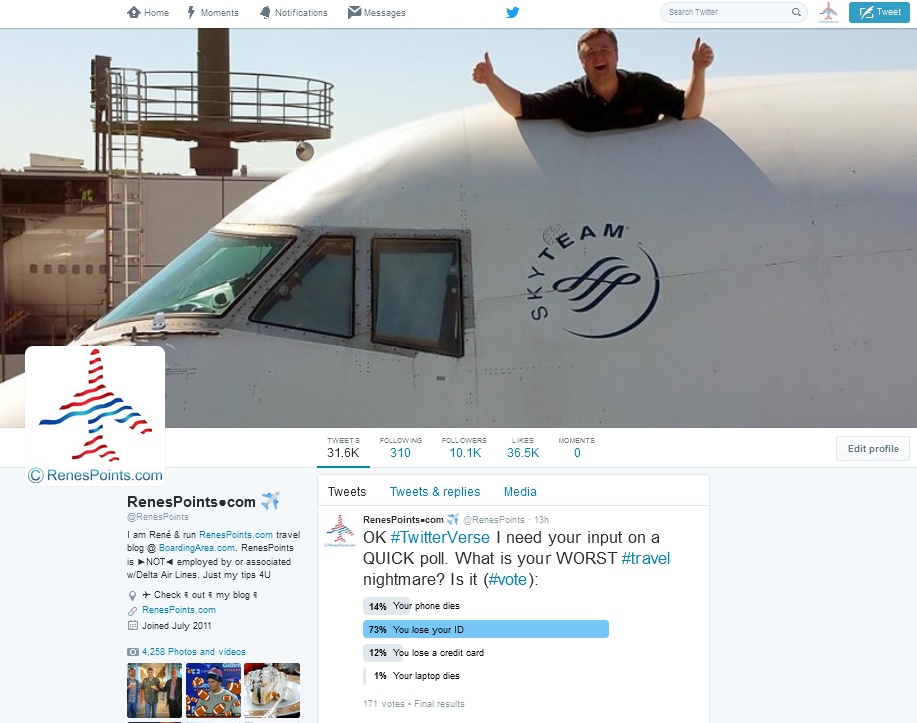Click the #TwitterVerse hashtag link

pyautogui.click(x=440, y=538)
